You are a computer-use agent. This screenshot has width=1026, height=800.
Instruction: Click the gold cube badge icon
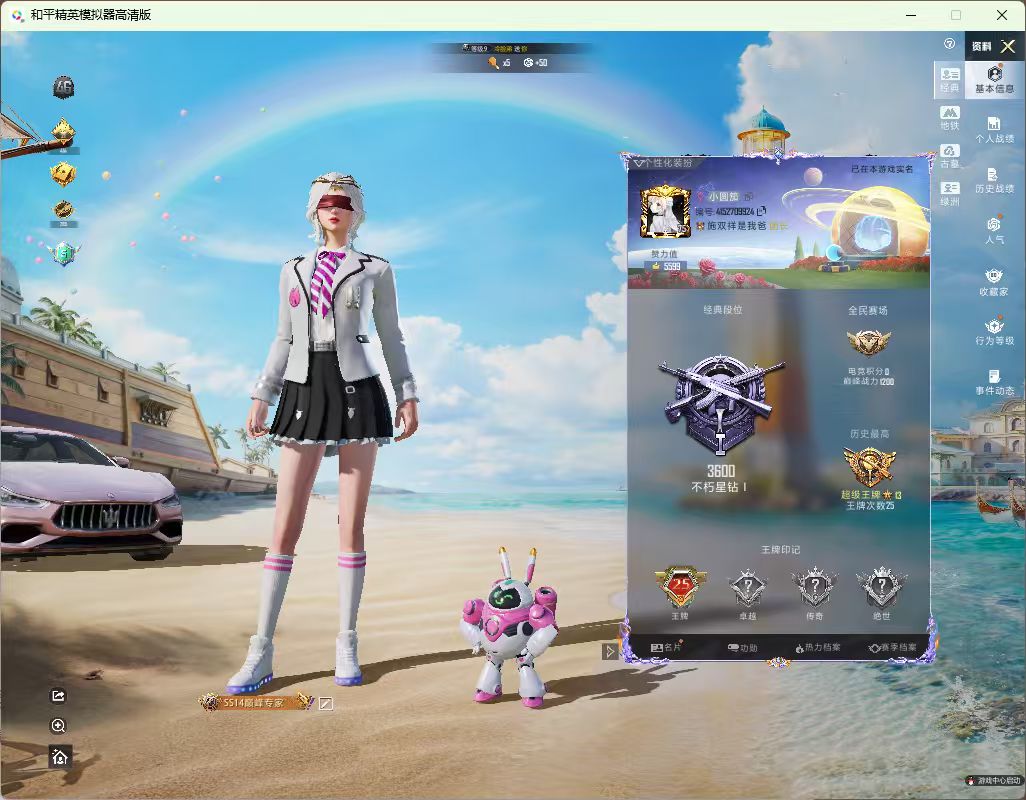63,174
